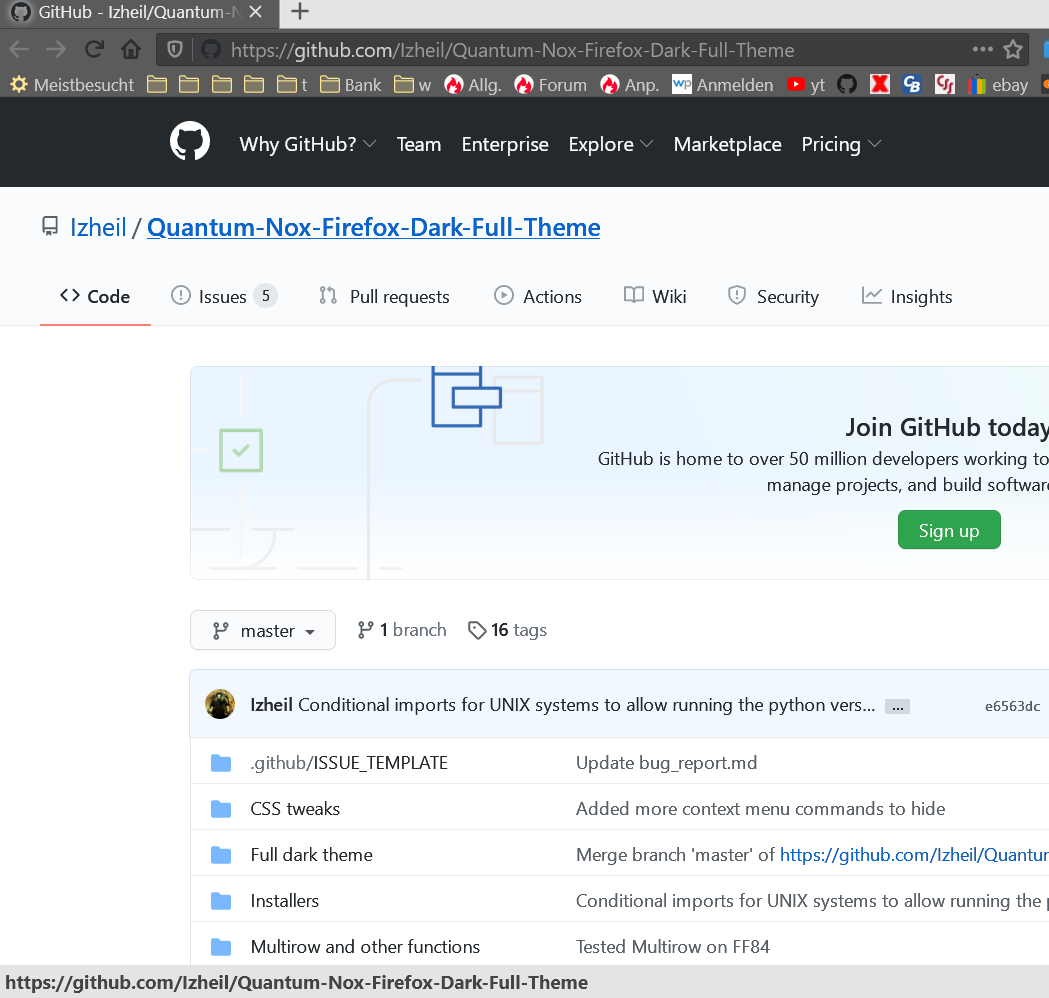
Task: Expand the Why GitHub? menu
Action: click(x=308, y=144)
